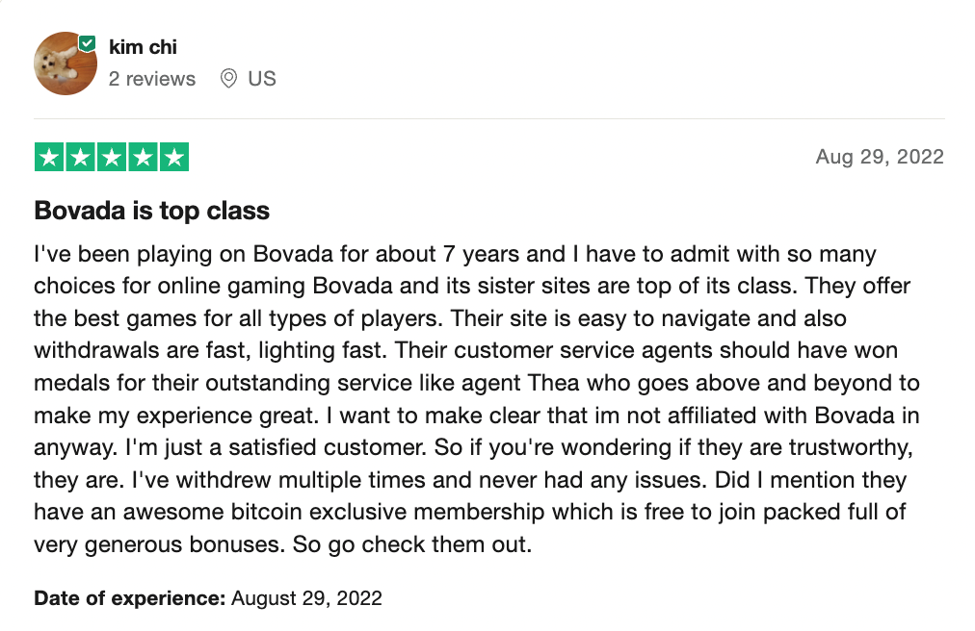Click the location pin icon beside US
The height and width of the screenshot is (631, 975).
[x=229, y=78]
